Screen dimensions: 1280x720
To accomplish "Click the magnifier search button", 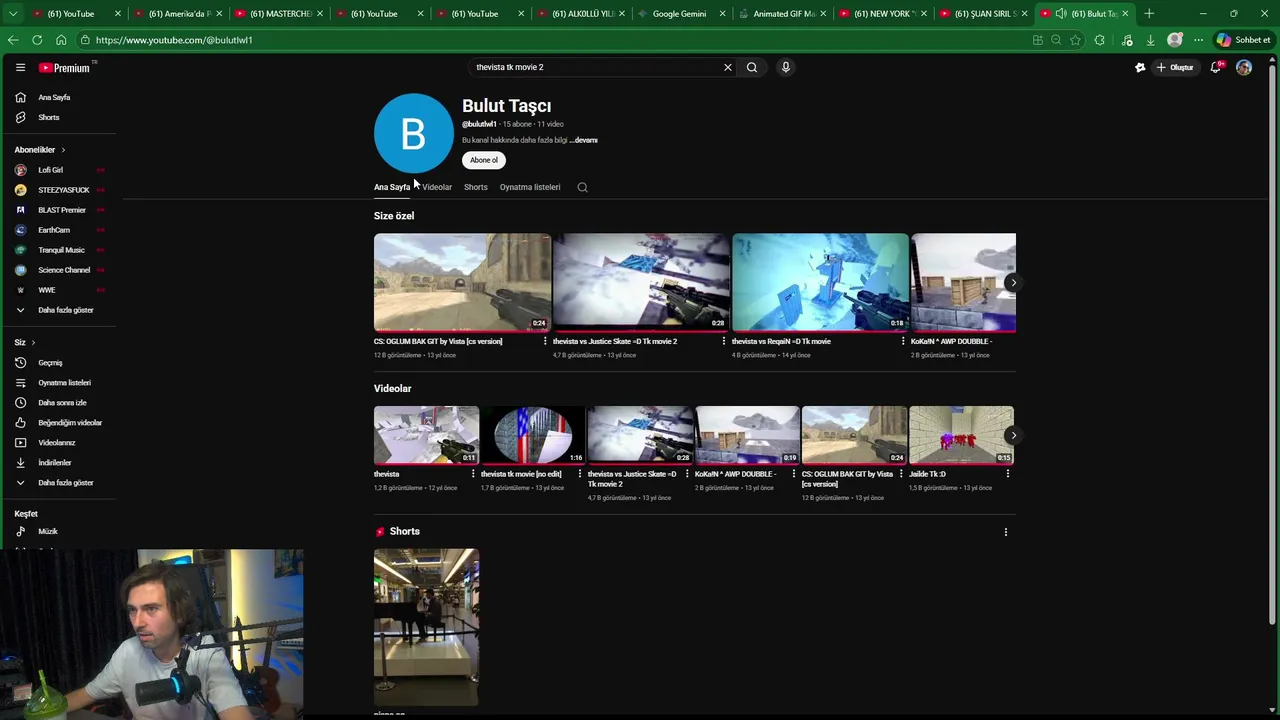I will 752,67.
